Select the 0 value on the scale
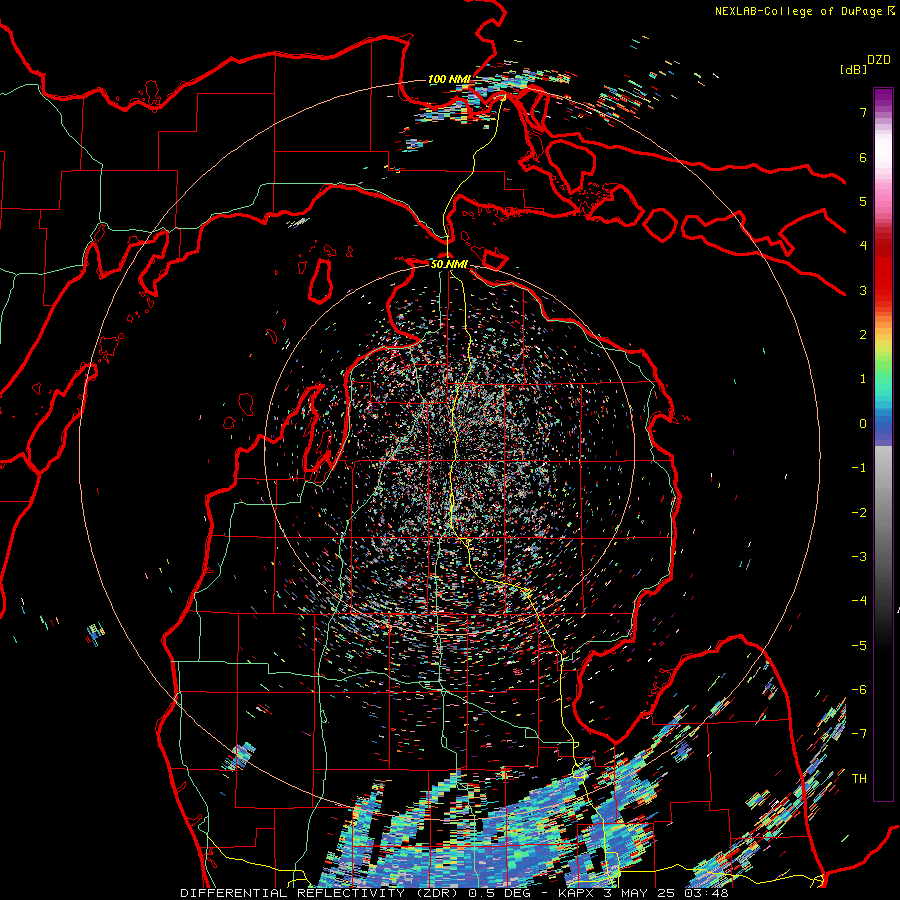 pyautogui.click(x=863, y=424)
